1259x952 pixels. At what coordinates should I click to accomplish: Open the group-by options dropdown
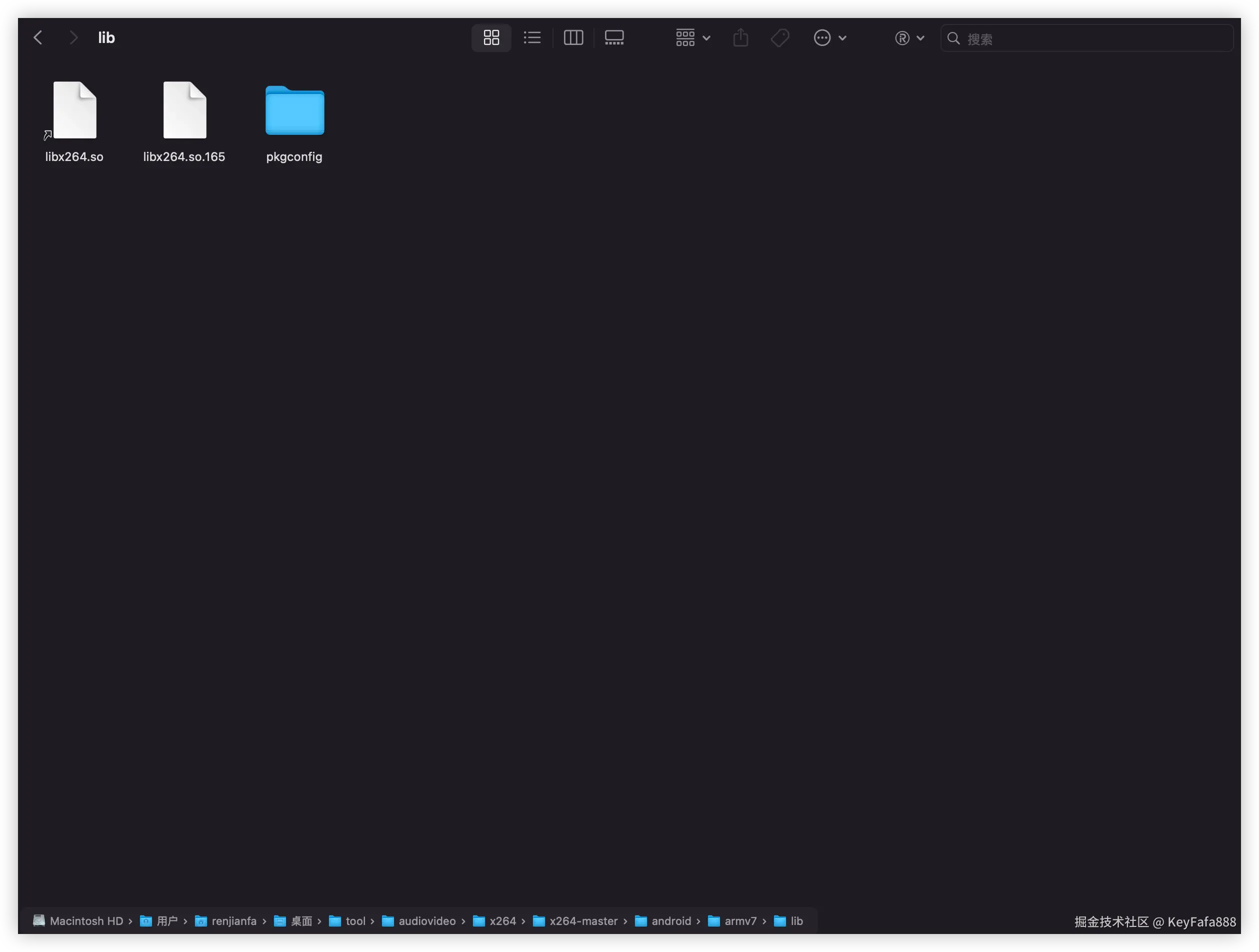click(692, 37)
